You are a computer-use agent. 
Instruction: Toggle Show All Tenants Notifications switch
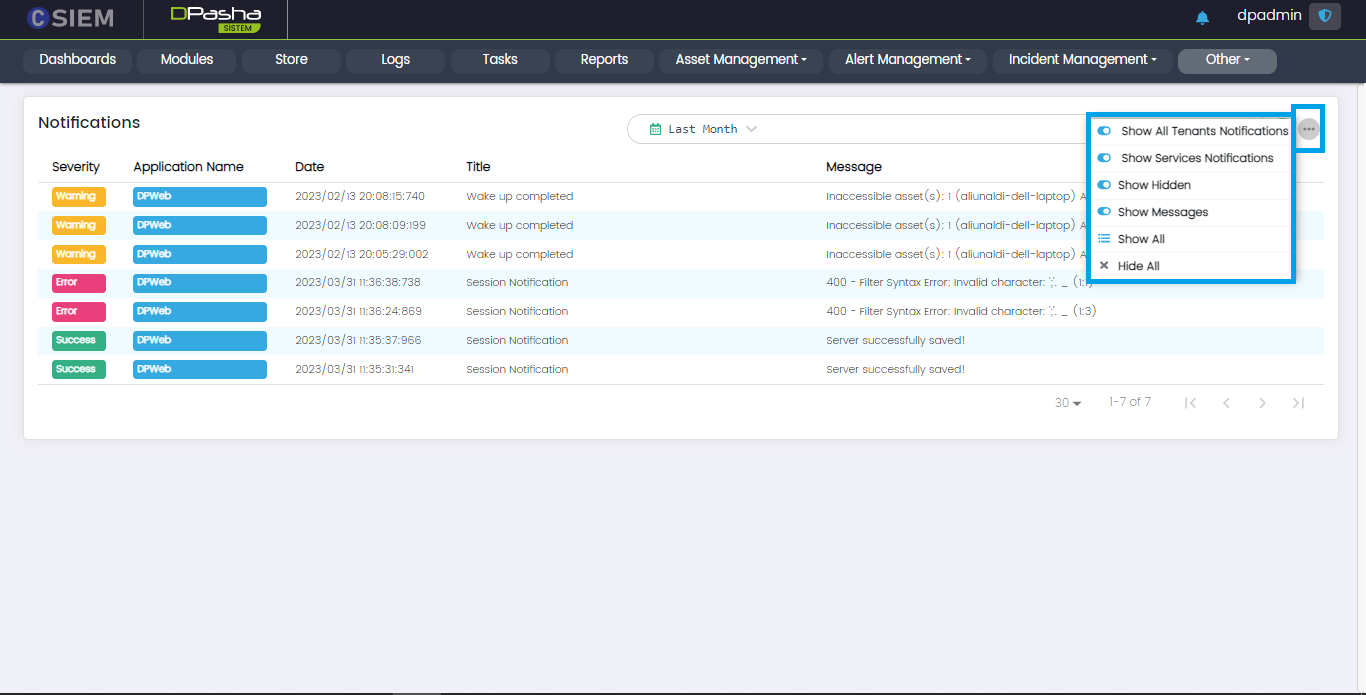pyautogui.click(x=1104, y=131)
